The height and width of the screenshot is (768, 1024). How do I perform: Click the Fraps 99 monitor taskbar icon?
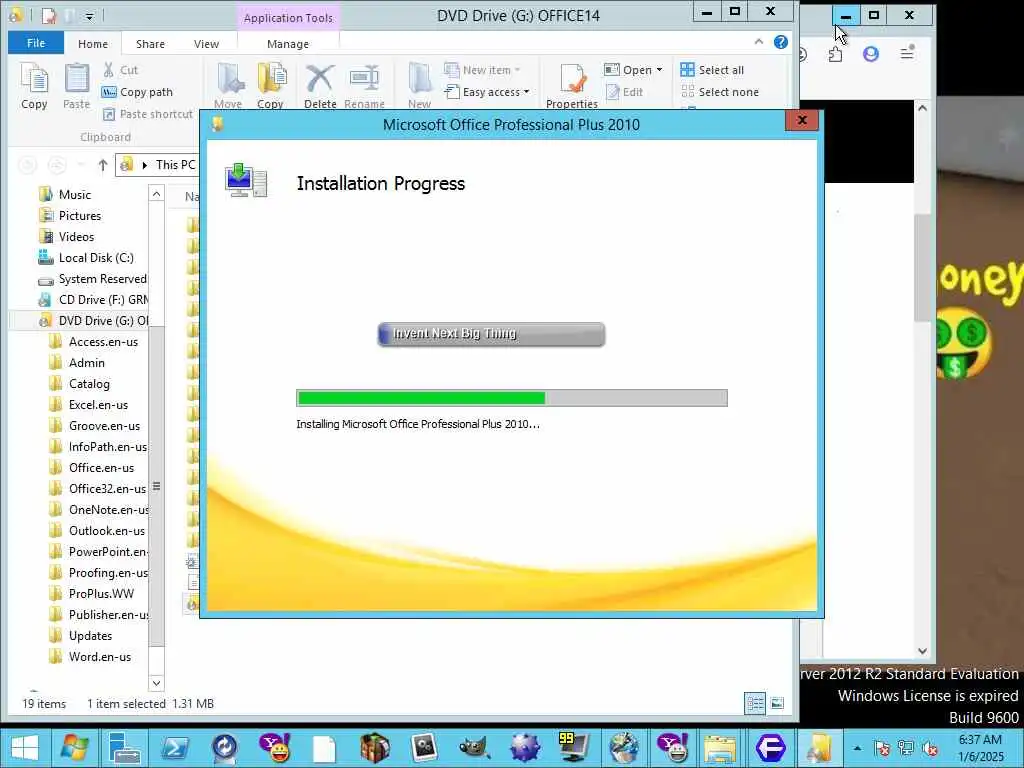click(x=574, y=748)
